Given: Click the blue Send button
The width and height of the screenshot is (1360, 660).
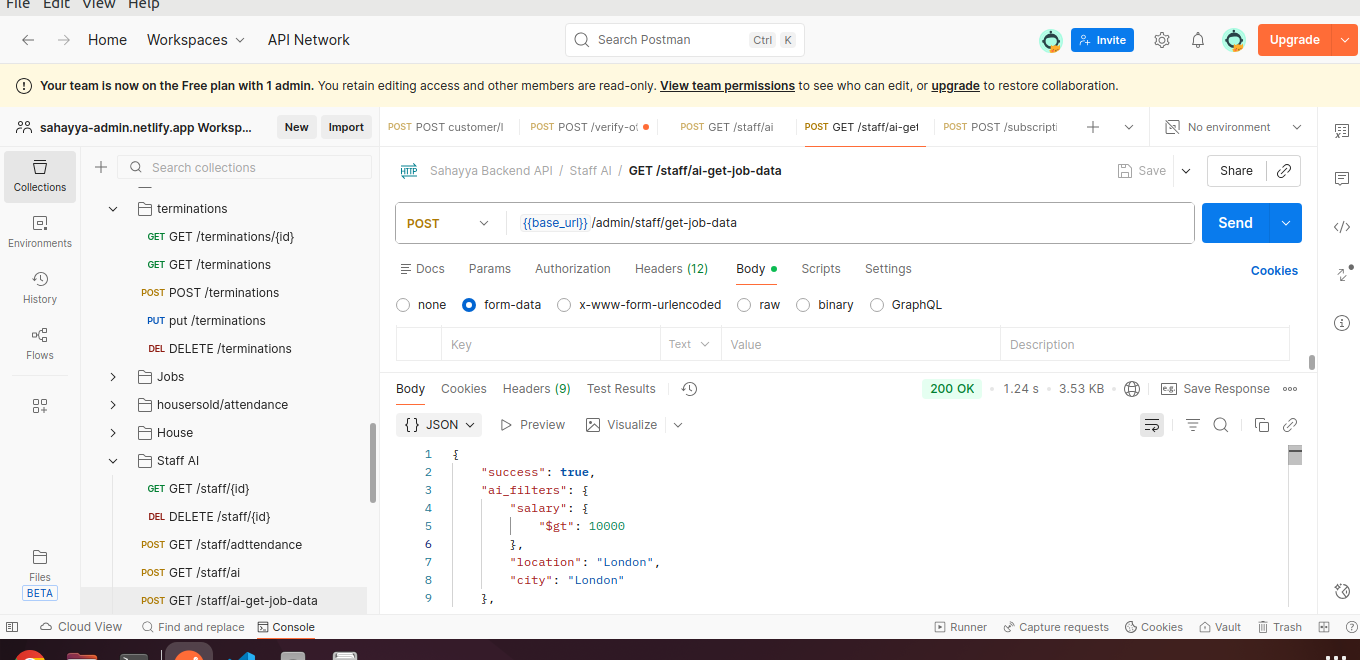Looking at the screenshot, I should [1235, 223].
